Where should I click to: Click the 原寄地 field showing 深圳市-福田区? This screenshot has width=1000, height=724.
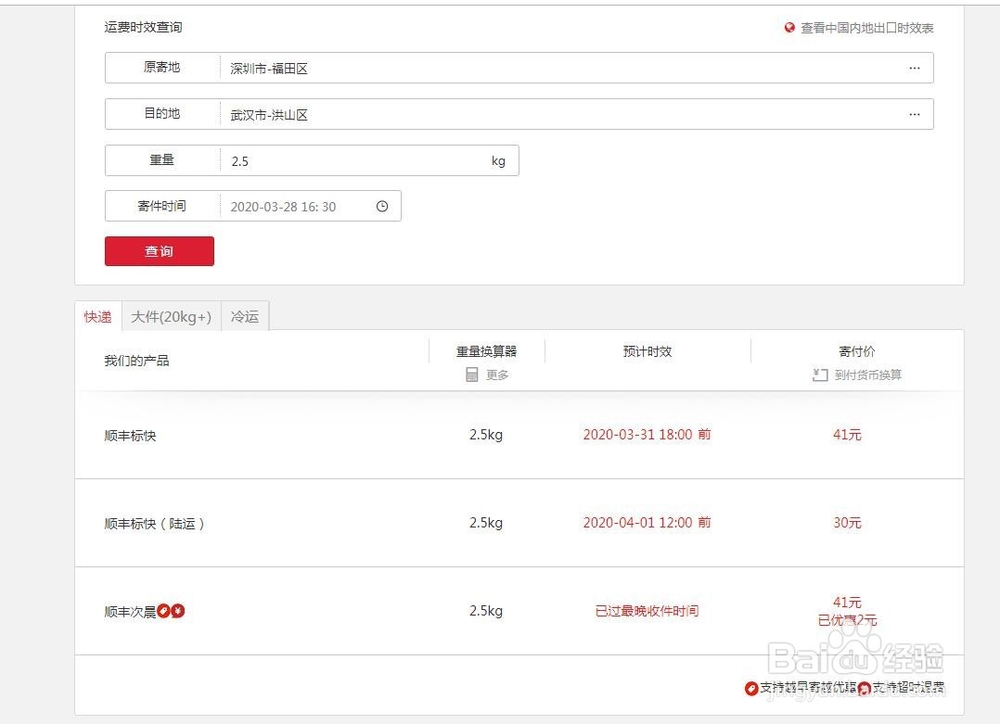pyautogui.click(x=519, y=68)
